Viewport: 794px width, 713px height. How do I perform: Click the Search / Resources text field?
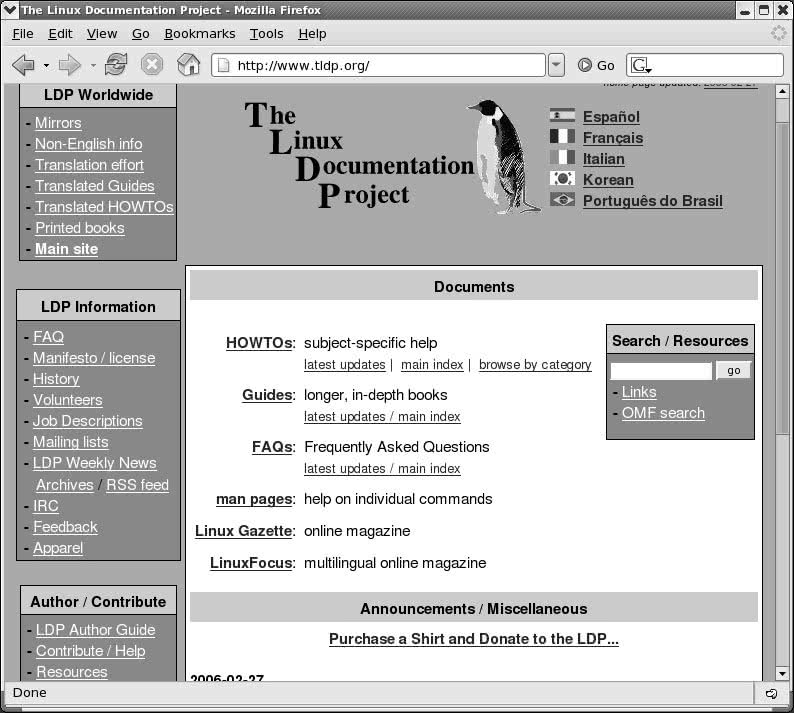pyautogui.click(x=661, y=371)
